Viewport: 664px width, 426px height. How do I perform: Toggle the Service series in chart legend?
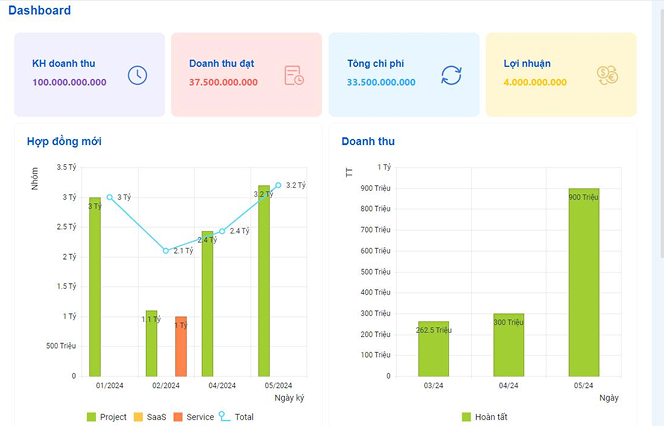click(x=193, y=416)
